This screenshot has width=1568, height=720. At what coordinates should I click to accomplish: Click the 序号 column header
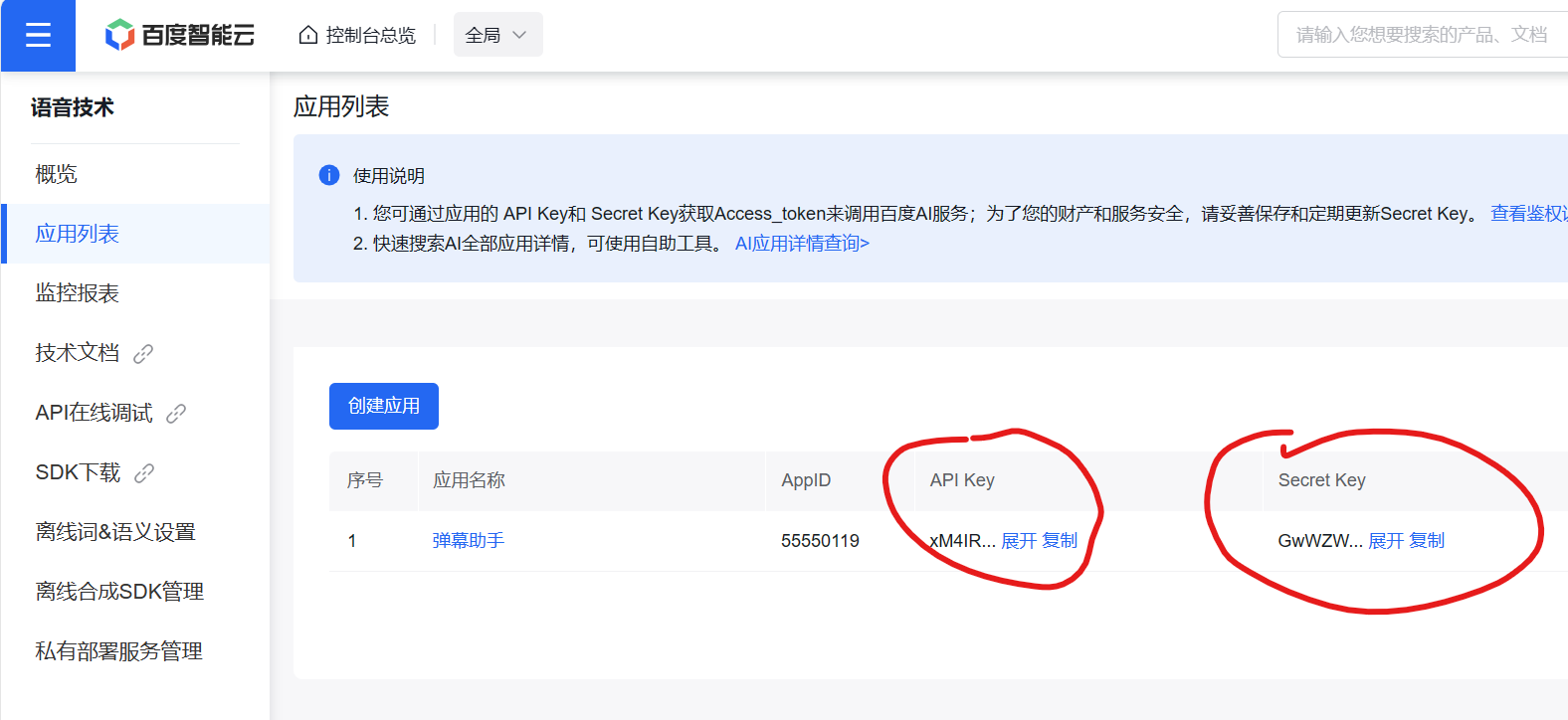[x=365, y=480]
